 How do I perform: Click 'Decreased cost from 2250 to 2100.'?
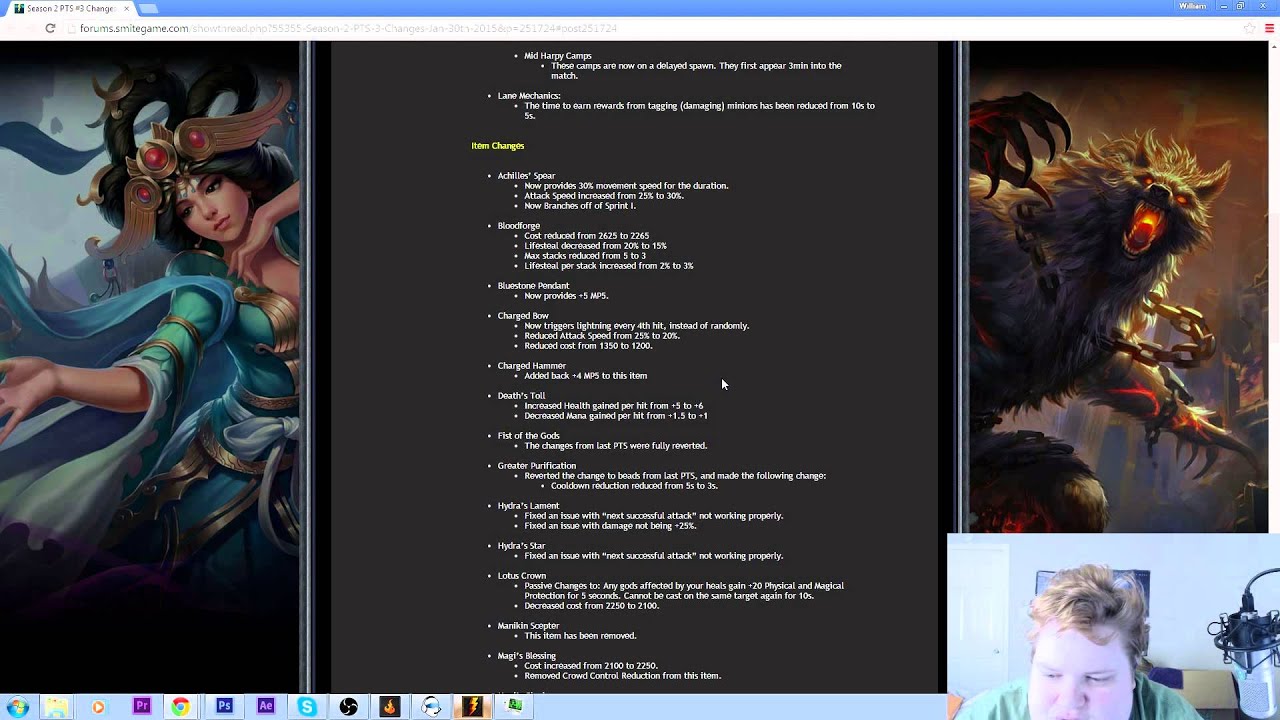click(591, 606)
